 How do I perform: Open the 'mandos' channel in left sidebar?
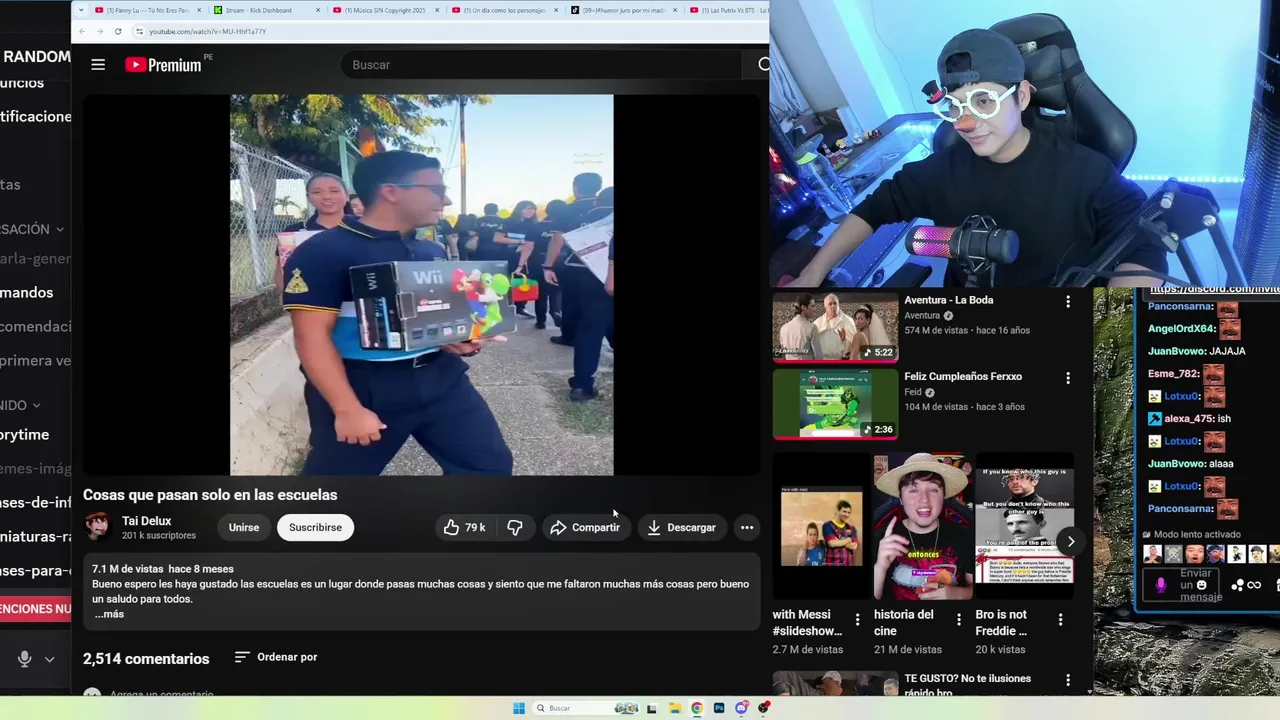[27, 293]
